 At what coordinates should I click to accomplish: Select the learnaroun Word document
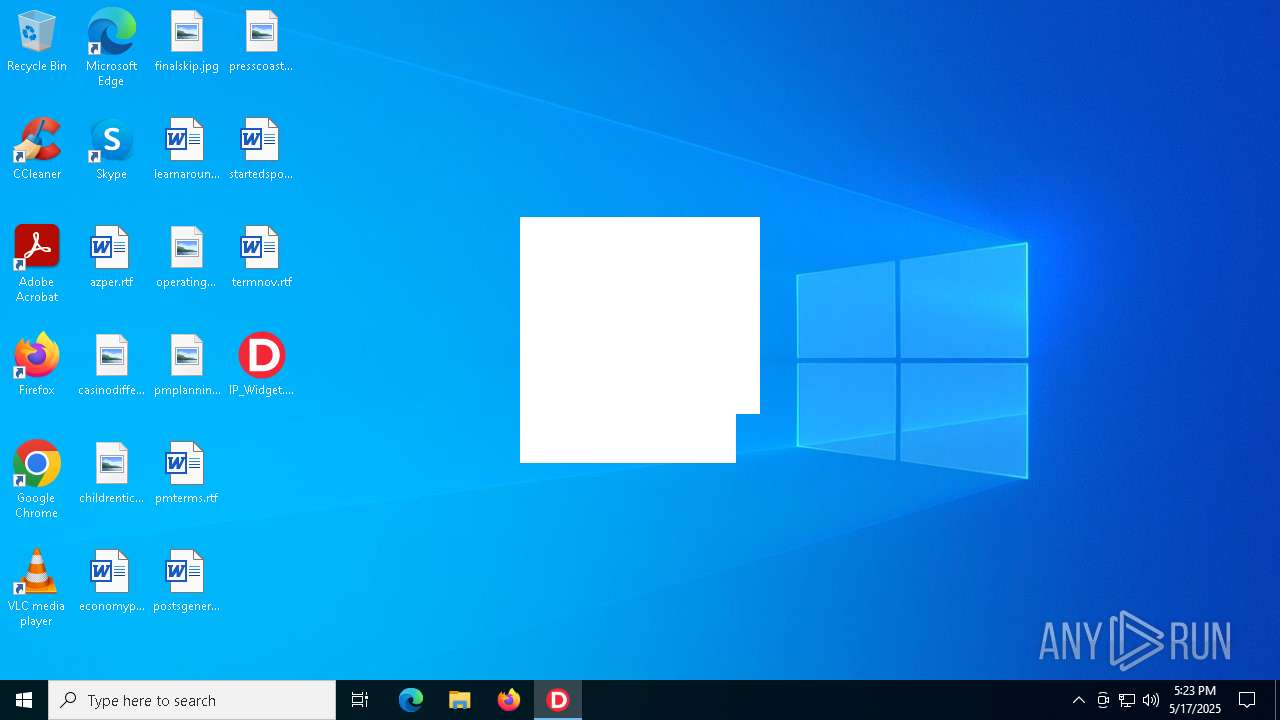(186, 150)
